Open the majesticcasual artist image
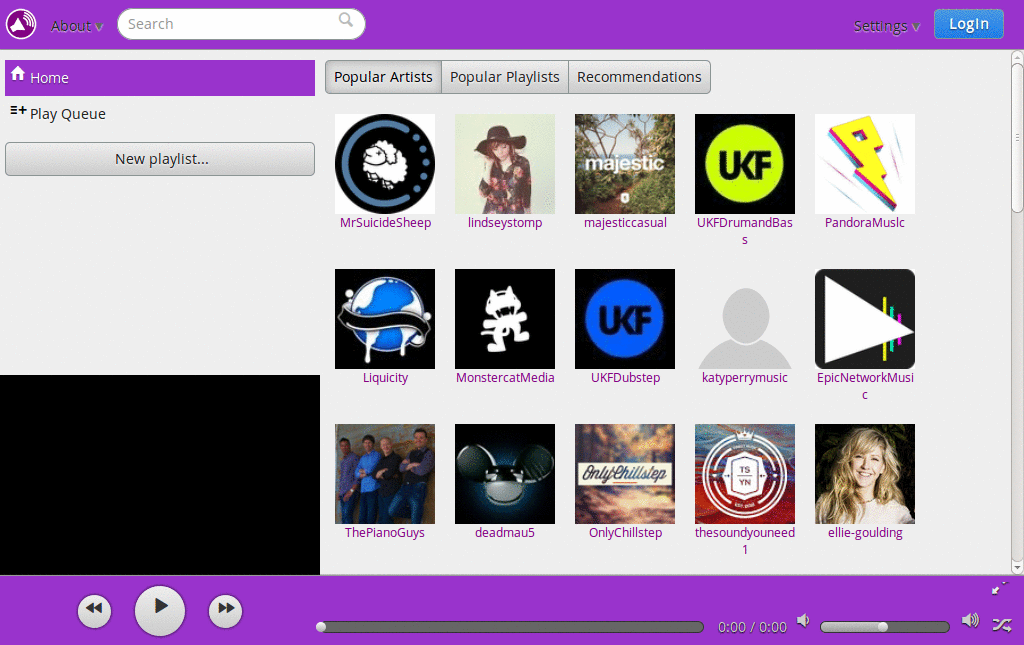Viewport: 1024px width, 645px height. coord(625,164)
